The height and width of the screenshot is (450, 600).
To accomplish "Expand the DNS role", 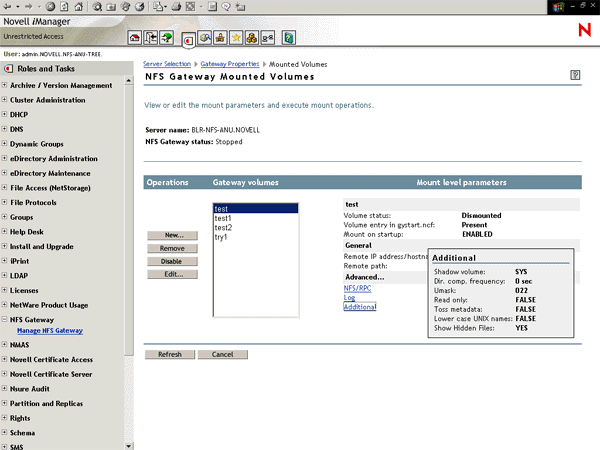I will coord(4,129).
